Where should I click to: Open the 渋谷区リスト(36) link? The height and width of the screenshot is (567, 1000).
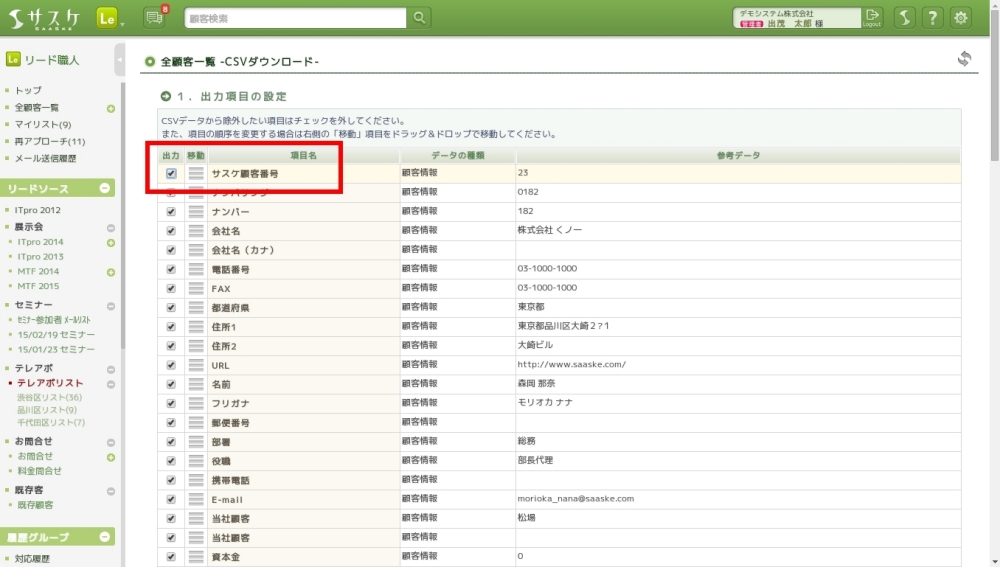[49, 397]
